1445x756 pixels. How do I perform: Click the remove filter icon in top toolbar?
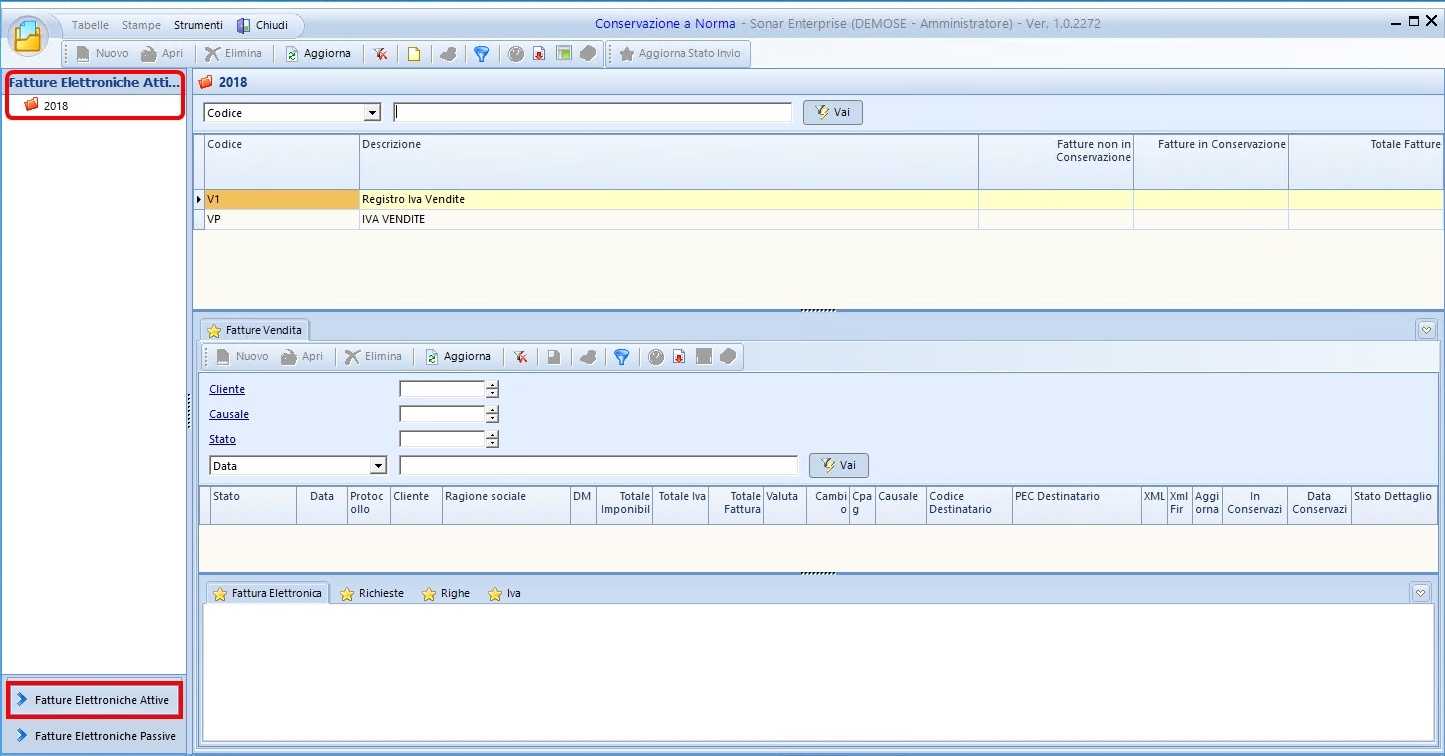[x=381, y=54]
